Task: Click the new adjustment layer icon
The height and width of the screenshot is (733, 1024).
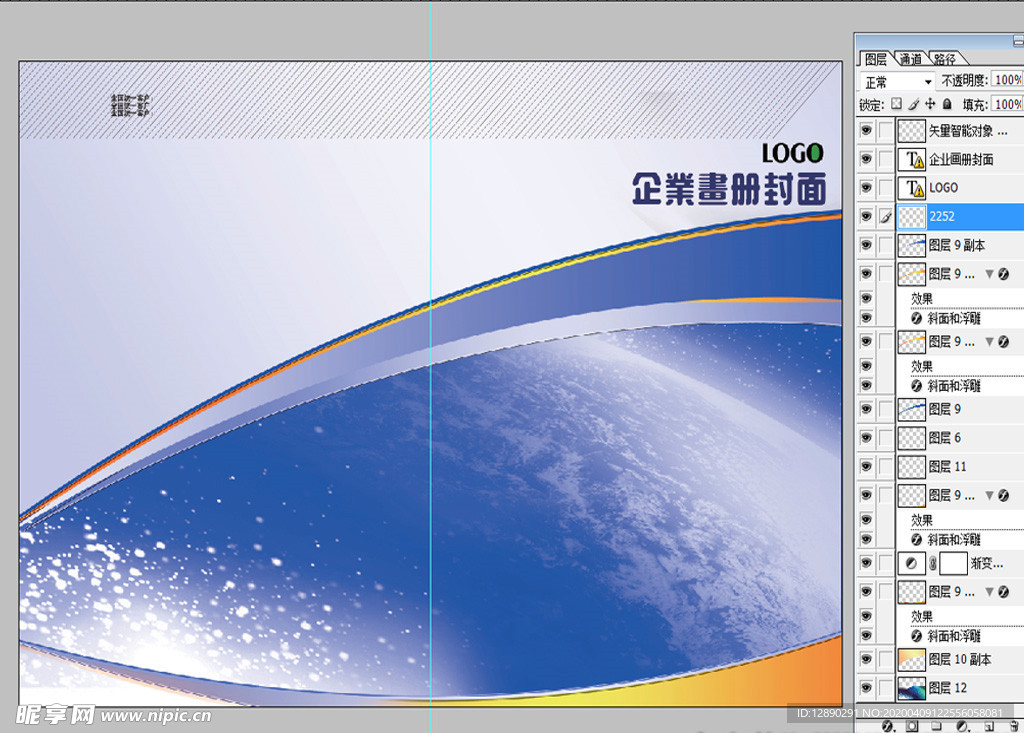Action: tap(962, 726)
